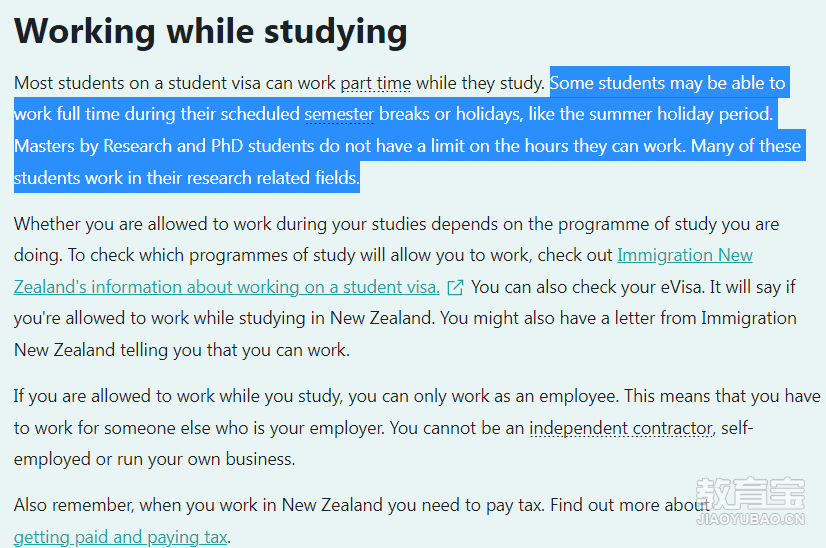
Task: Click the 'part time' glossary term
Action: coord(376,83)
